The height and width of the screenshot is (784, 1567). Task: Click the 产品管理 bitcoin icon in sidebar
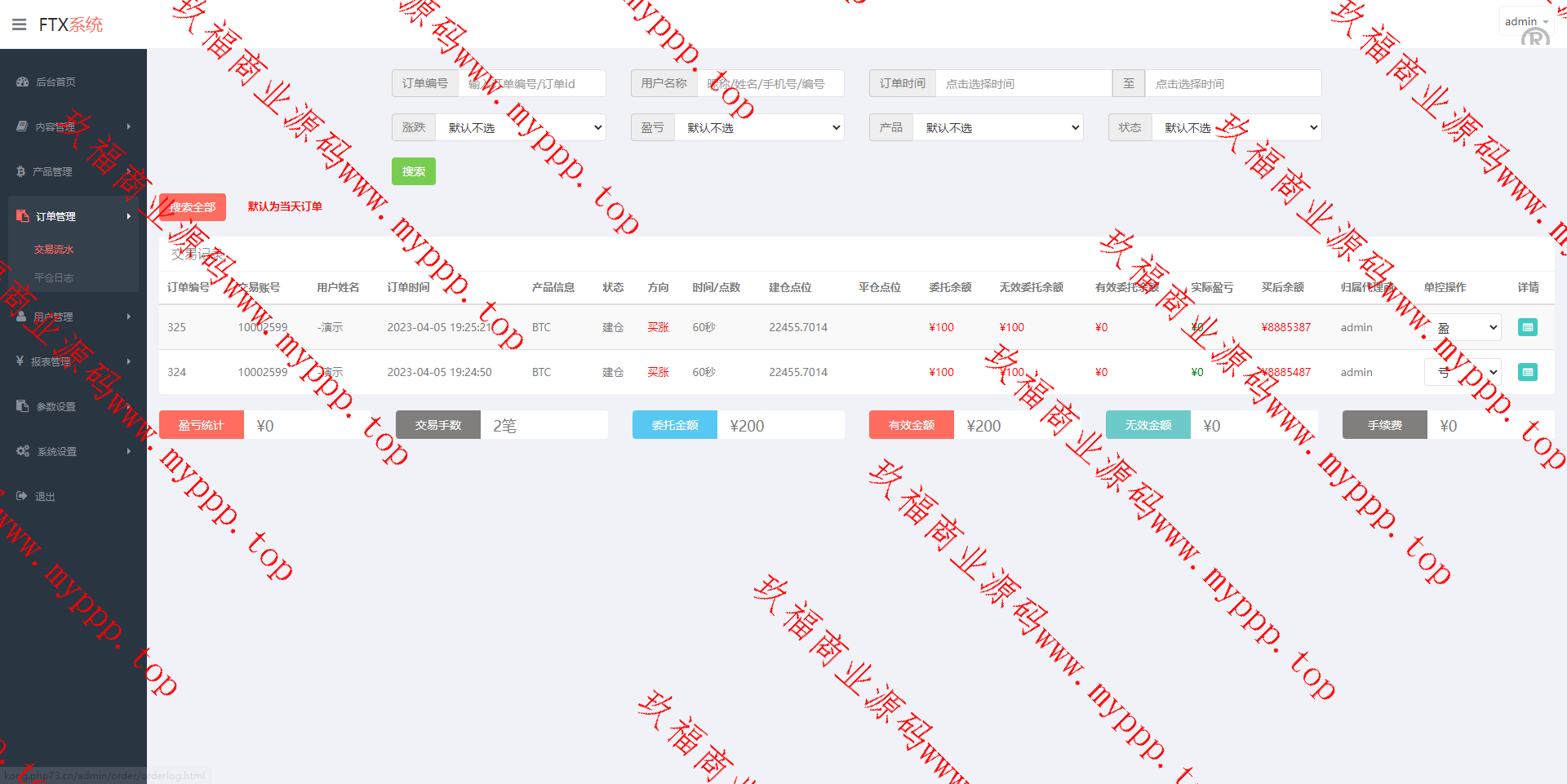pos(21,171)
